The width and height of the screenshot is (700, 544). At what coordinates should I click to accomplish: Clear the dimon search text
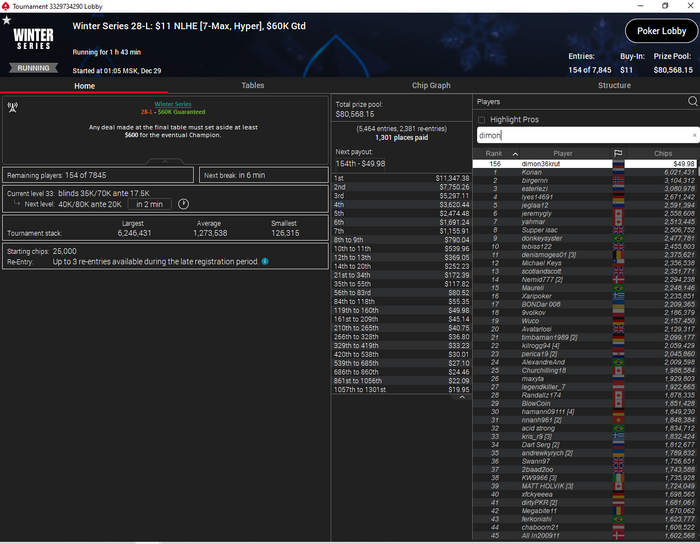click(x=694, y=135)
